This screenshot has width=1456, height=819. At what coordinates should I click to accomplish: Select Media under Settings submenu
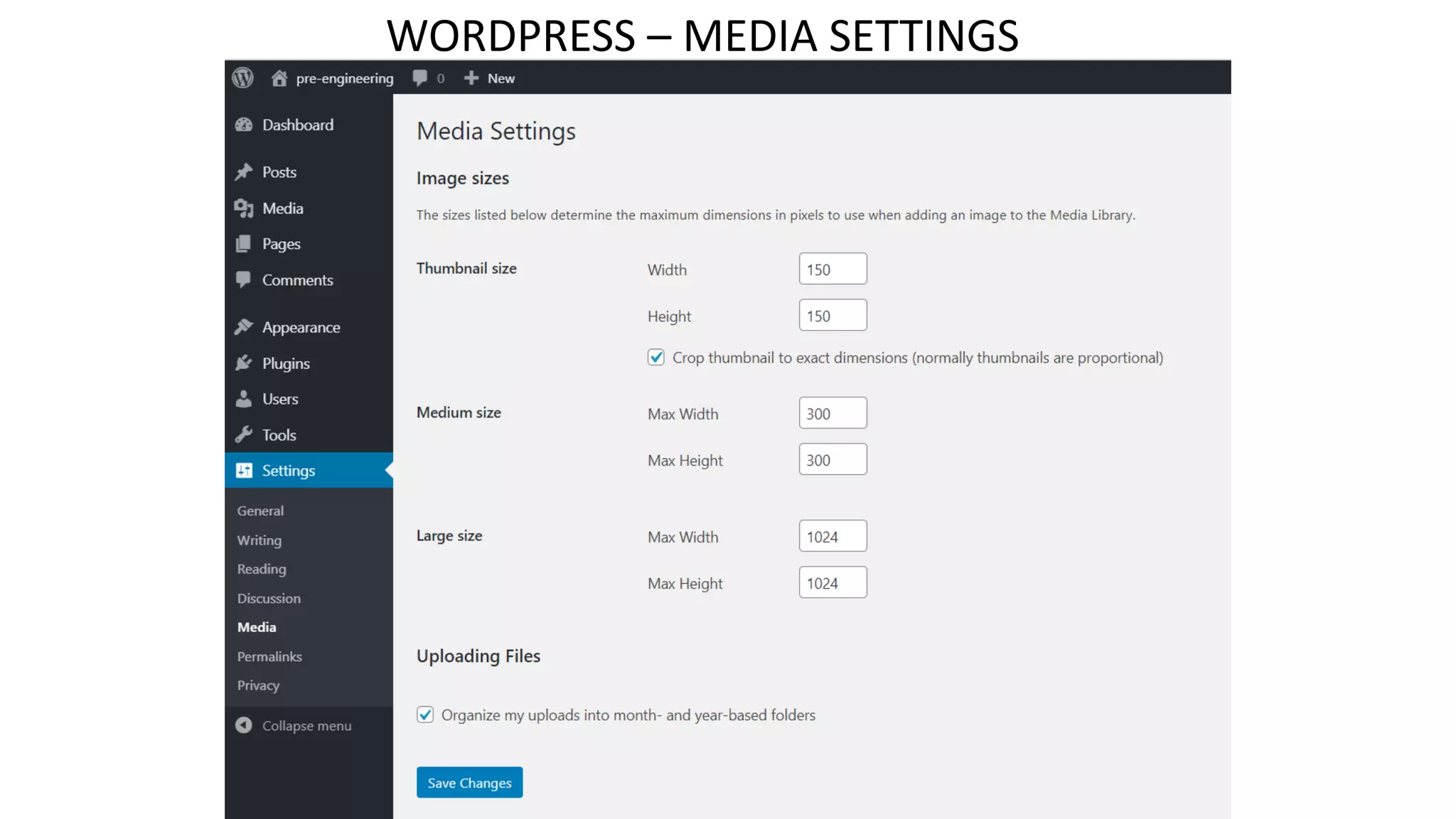click(x=257, y=627)
